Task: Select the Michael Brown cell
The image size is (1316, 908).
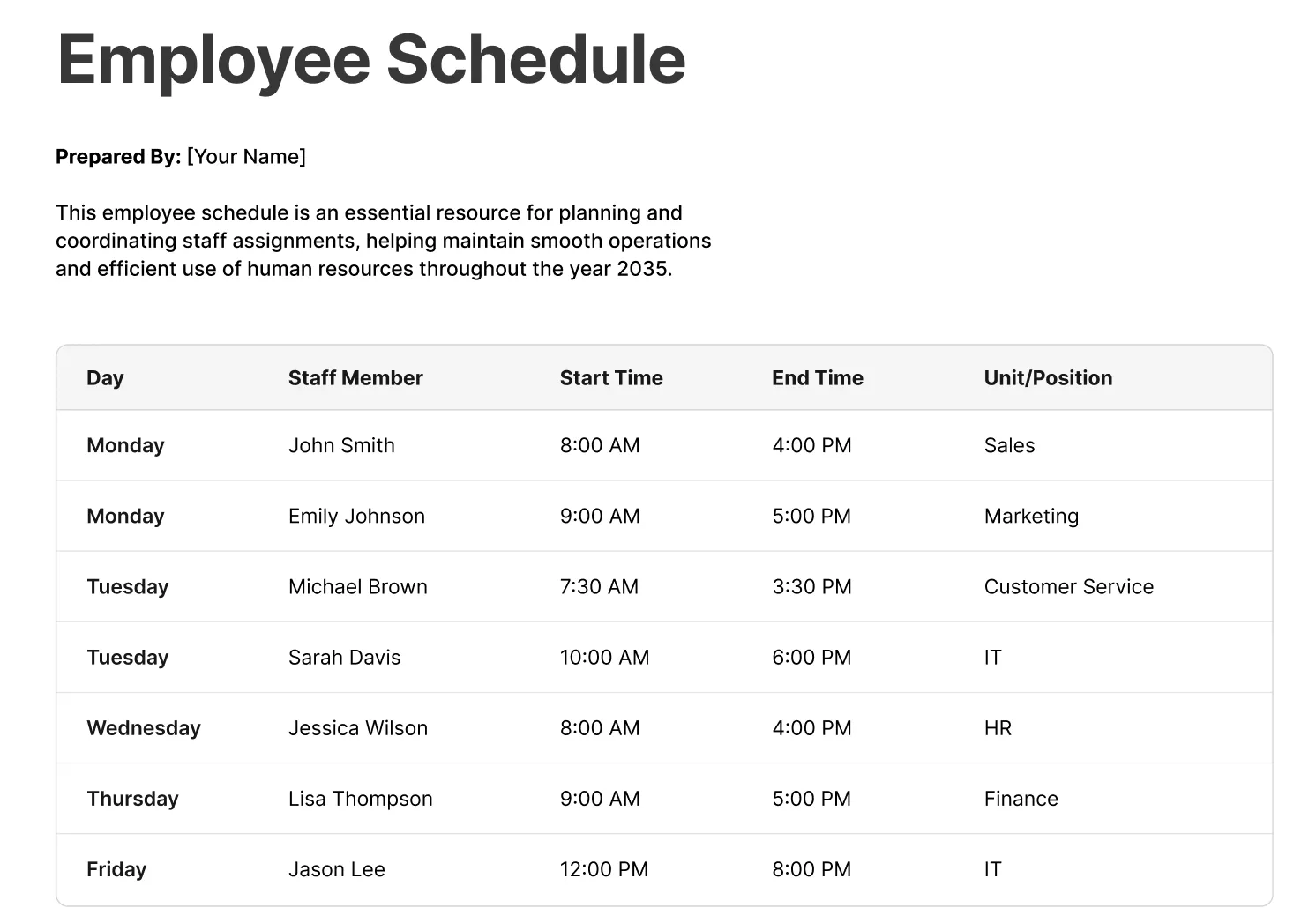Action: [357, 587]
